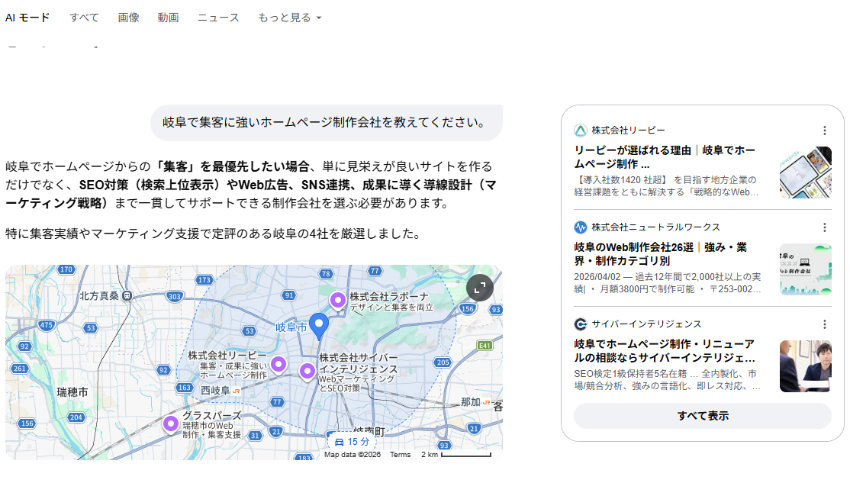The height and width of the screenshot is (480, 850).
Task: Click the リーピー result thumbnail image
Action: pos(806,172)
